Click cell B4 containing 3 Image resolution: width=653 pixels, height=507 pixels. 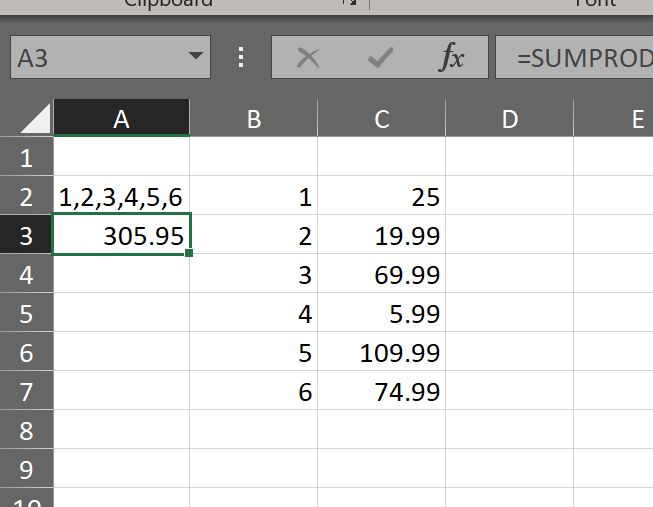coord(254,273)
